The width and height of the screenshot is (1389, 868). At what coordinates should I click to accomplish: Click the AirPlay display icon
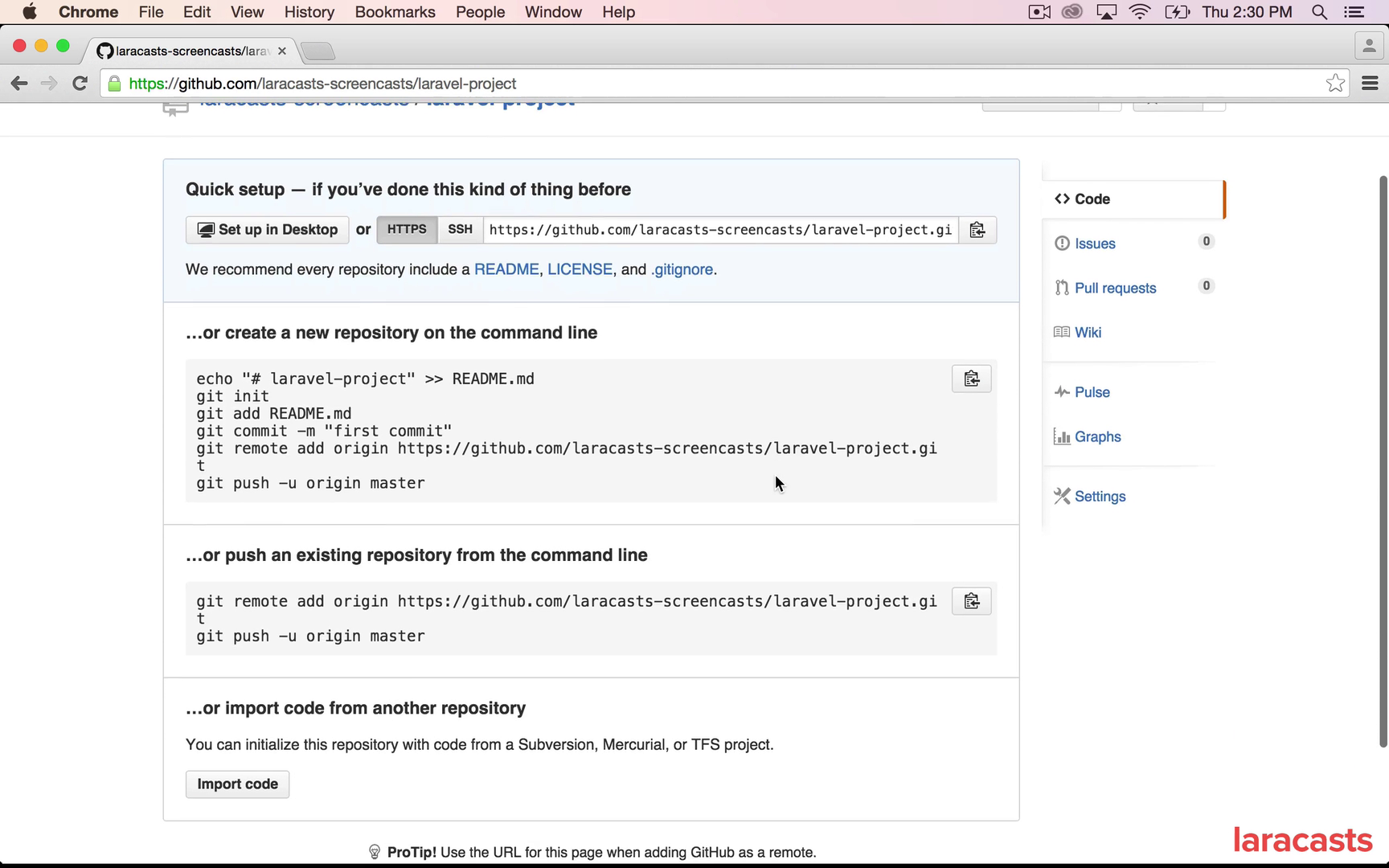1107,12
